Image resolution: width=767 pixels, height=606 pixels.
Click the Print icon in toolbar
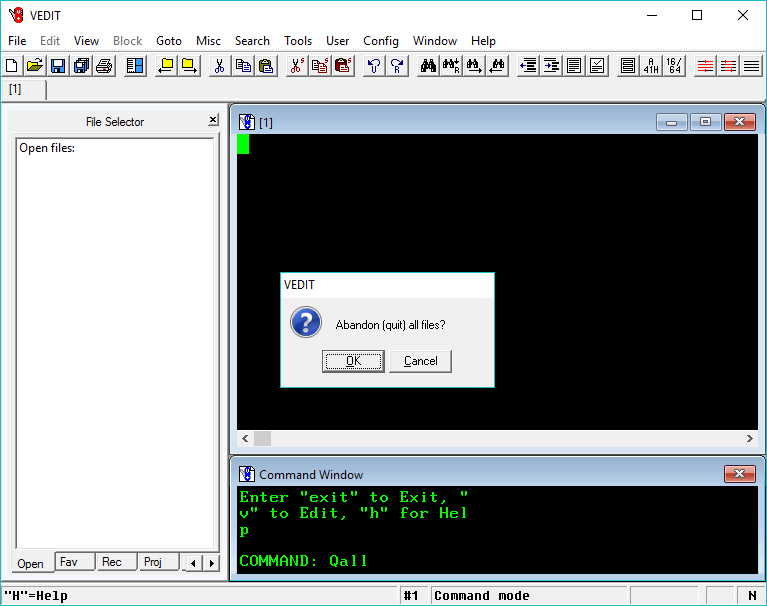point(104,66)
